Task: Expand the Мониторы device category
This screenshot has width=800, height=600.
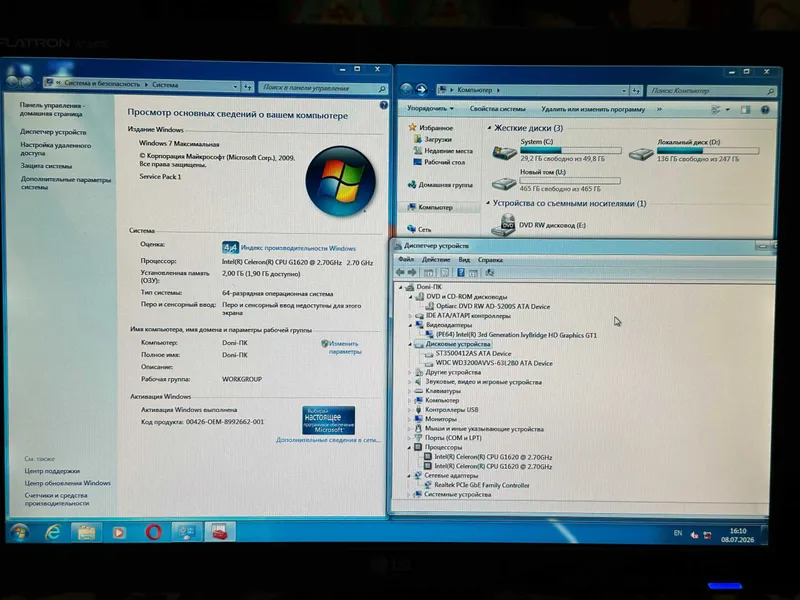Action: tap(409, 419)
